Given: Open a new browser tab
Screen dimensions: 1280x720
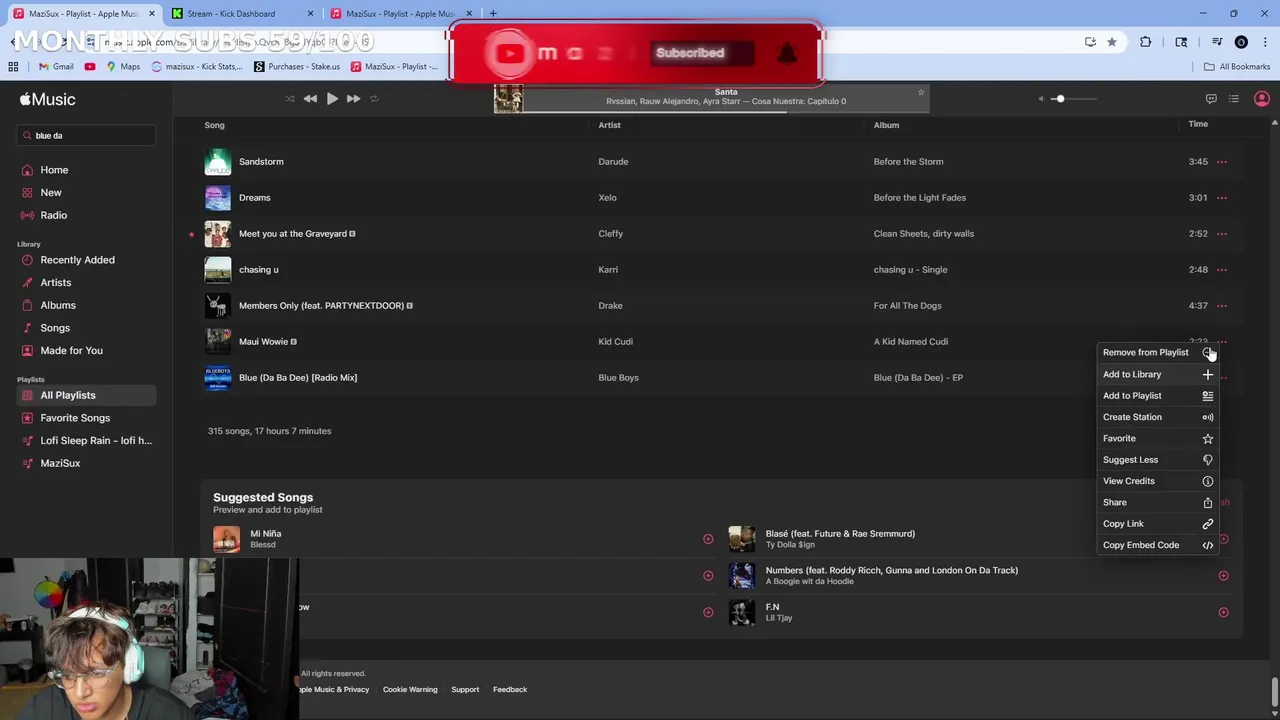Looking at the screenshot, I should pos(493,14).
